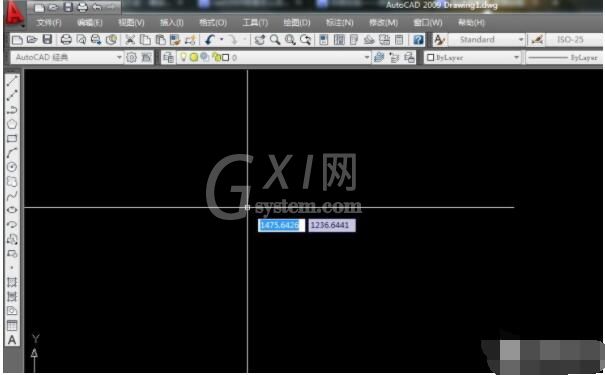Open the ByLayer linetype dropdown
This screenshot has height=375, width=605.
[564, 57]
